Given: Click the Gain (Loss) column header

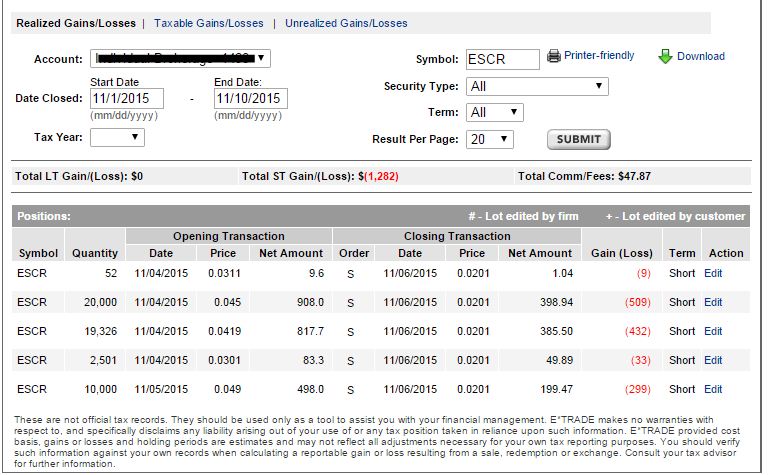Looking at the screenshot, I should click(622, 253).
